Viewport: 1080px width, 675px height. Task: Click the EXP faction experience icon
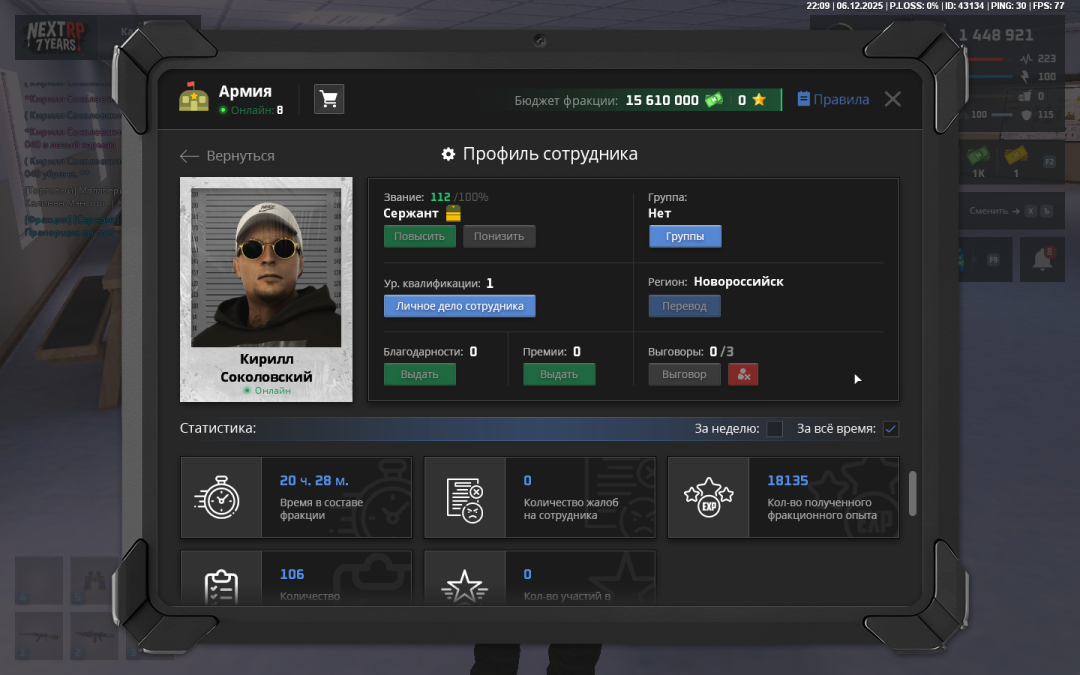[708, 497]
